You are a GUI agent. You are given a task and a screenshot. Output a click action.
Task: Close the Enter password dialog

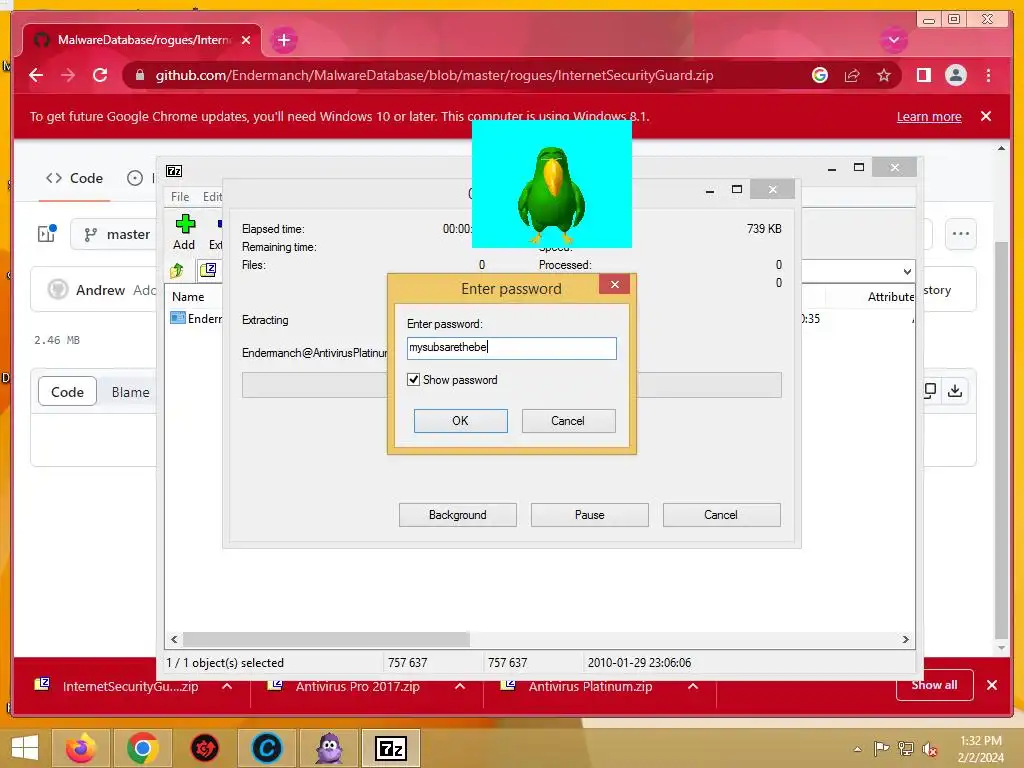(x=615, y=284)
